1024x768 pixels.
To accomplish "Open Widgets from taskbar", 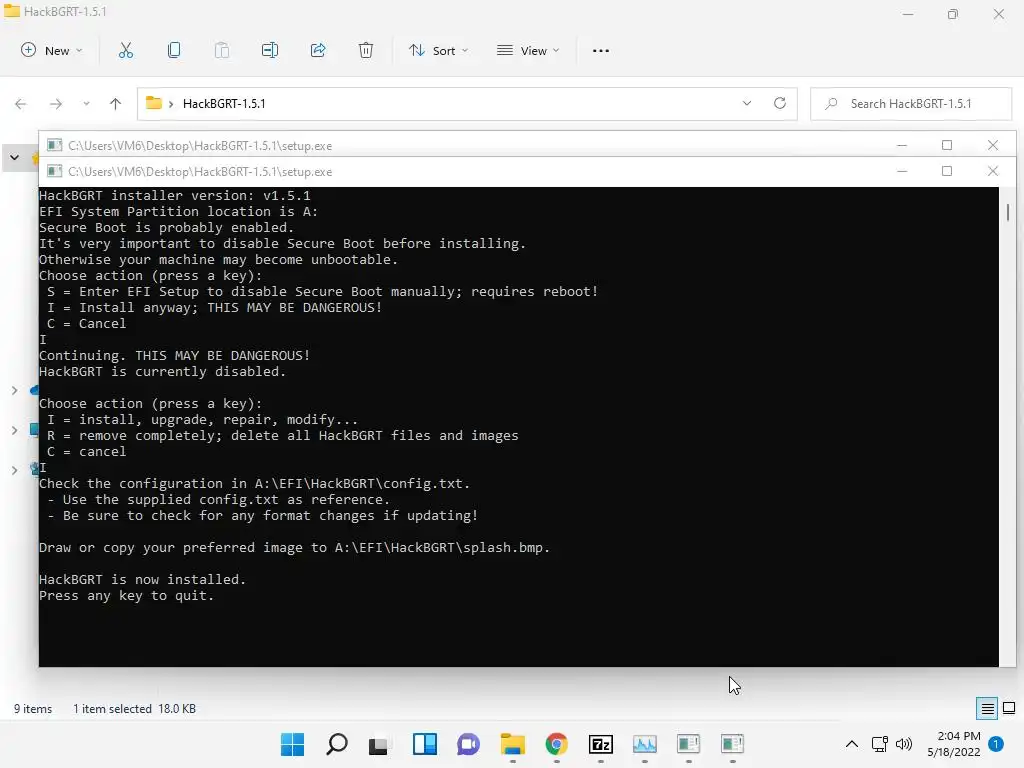I will click(424, 744).
